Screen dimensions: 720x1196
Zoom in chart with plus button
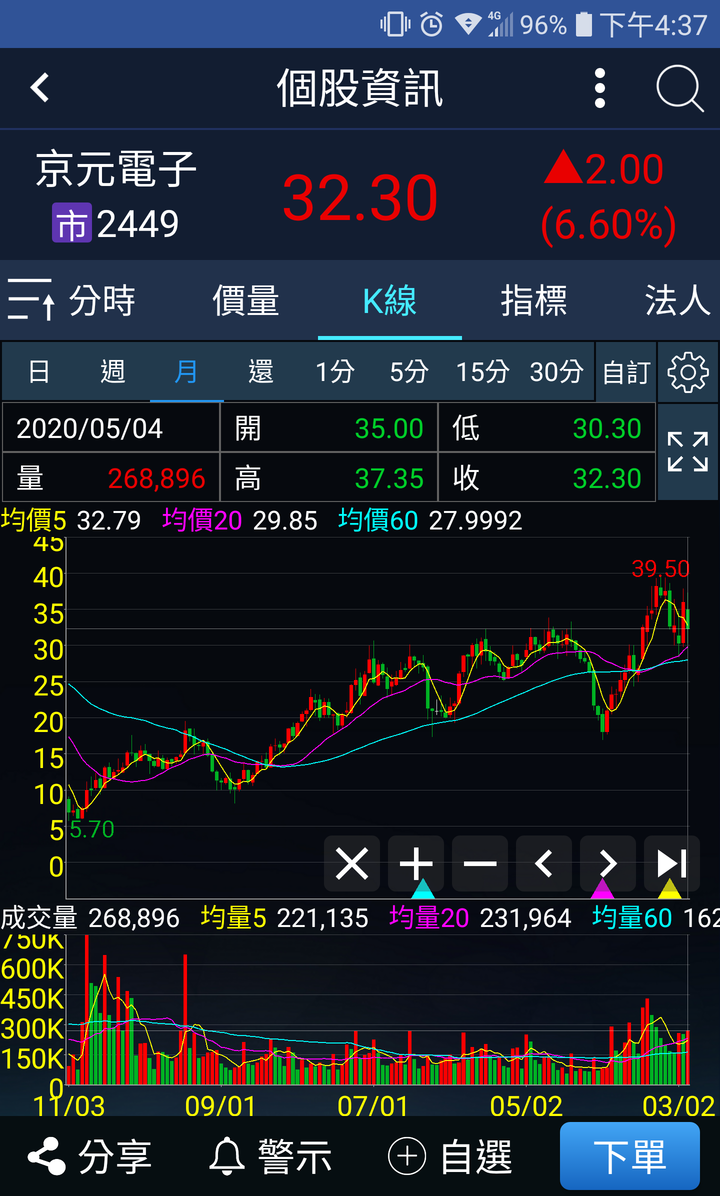point(416,863)
